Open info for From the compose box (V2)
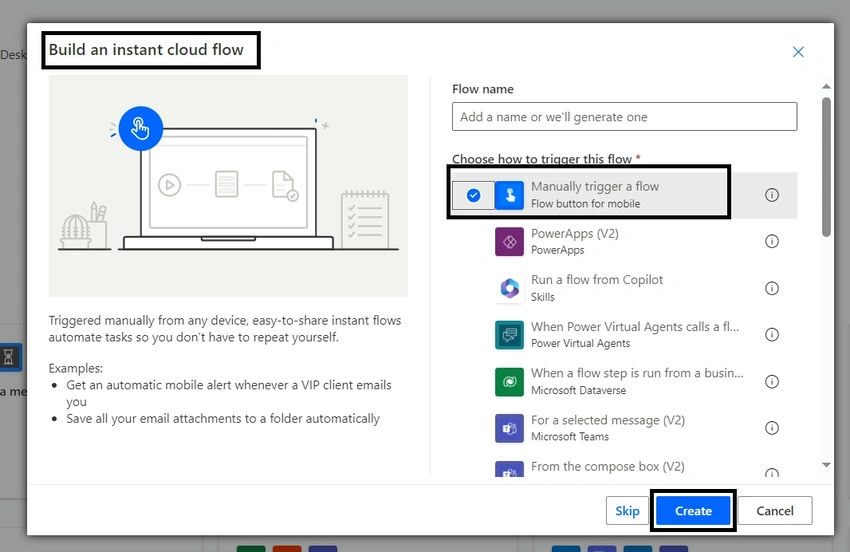Screen dimensions: 850x552 coord(772,473)
